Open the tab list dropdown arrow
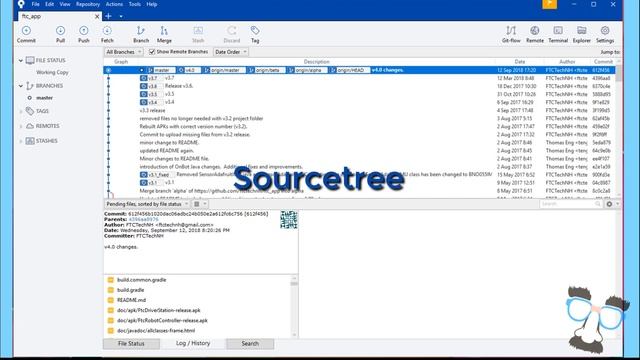The height and width of the screenshot is (360, 640). click(x=121, y=16)
